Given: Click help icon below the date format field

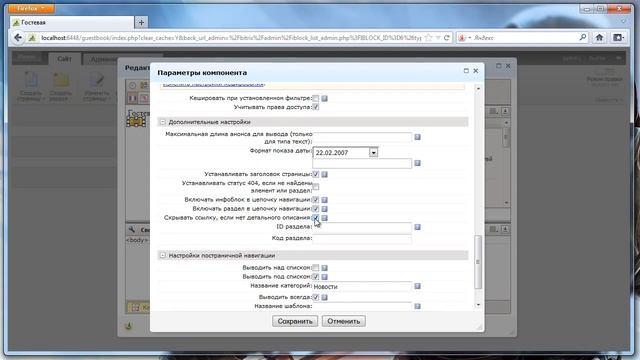Looking at the screenshot, I should [417, 163].
